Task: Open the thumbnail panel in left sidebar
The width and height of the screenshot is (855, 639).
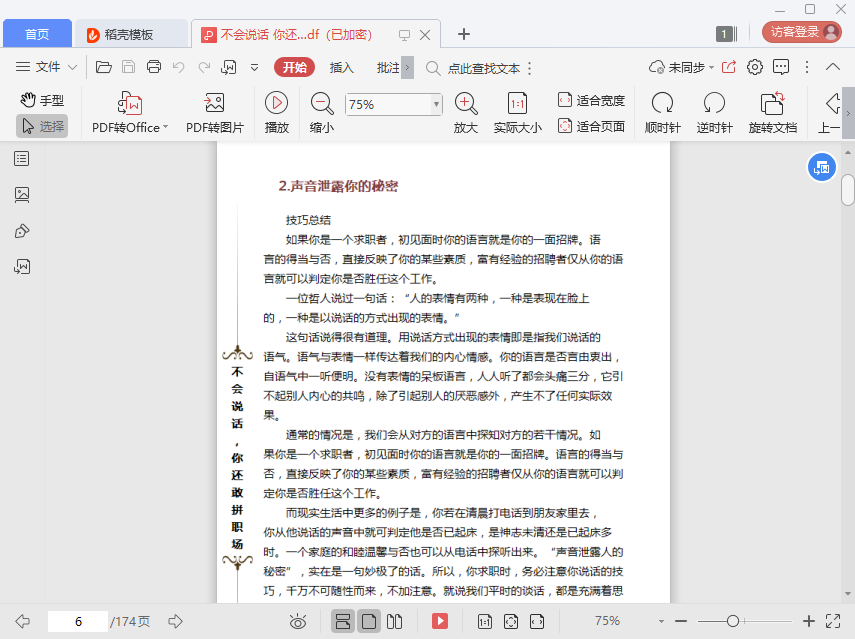Action: click(x=22, y=194)
